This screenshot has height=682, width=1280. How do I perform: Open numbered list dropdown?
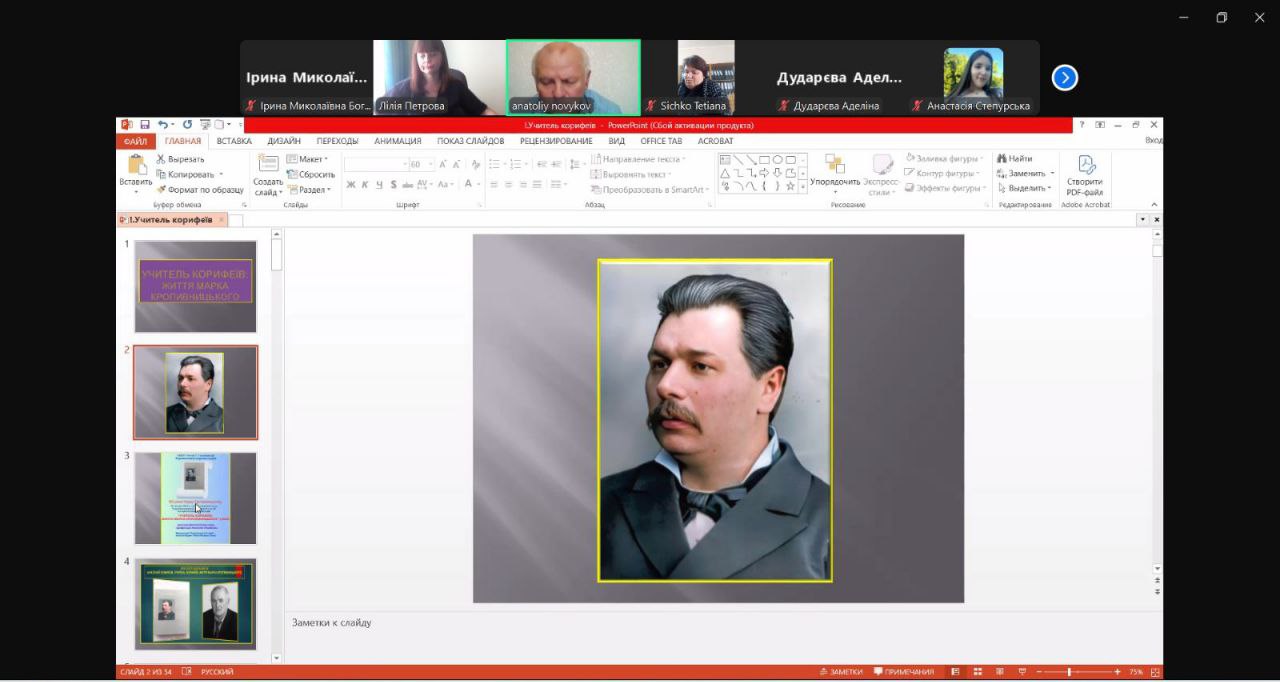pos(524,164)
